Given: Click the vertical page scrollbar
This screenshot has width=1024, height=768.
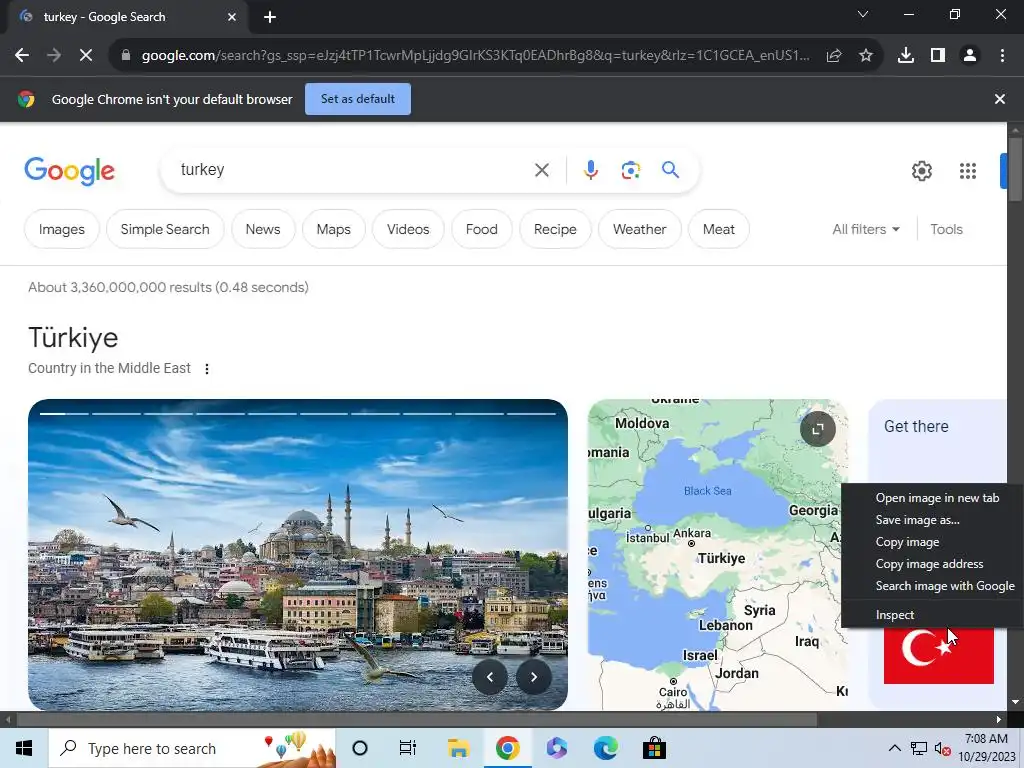Looking at the screenshot, I should [1015, 169].
